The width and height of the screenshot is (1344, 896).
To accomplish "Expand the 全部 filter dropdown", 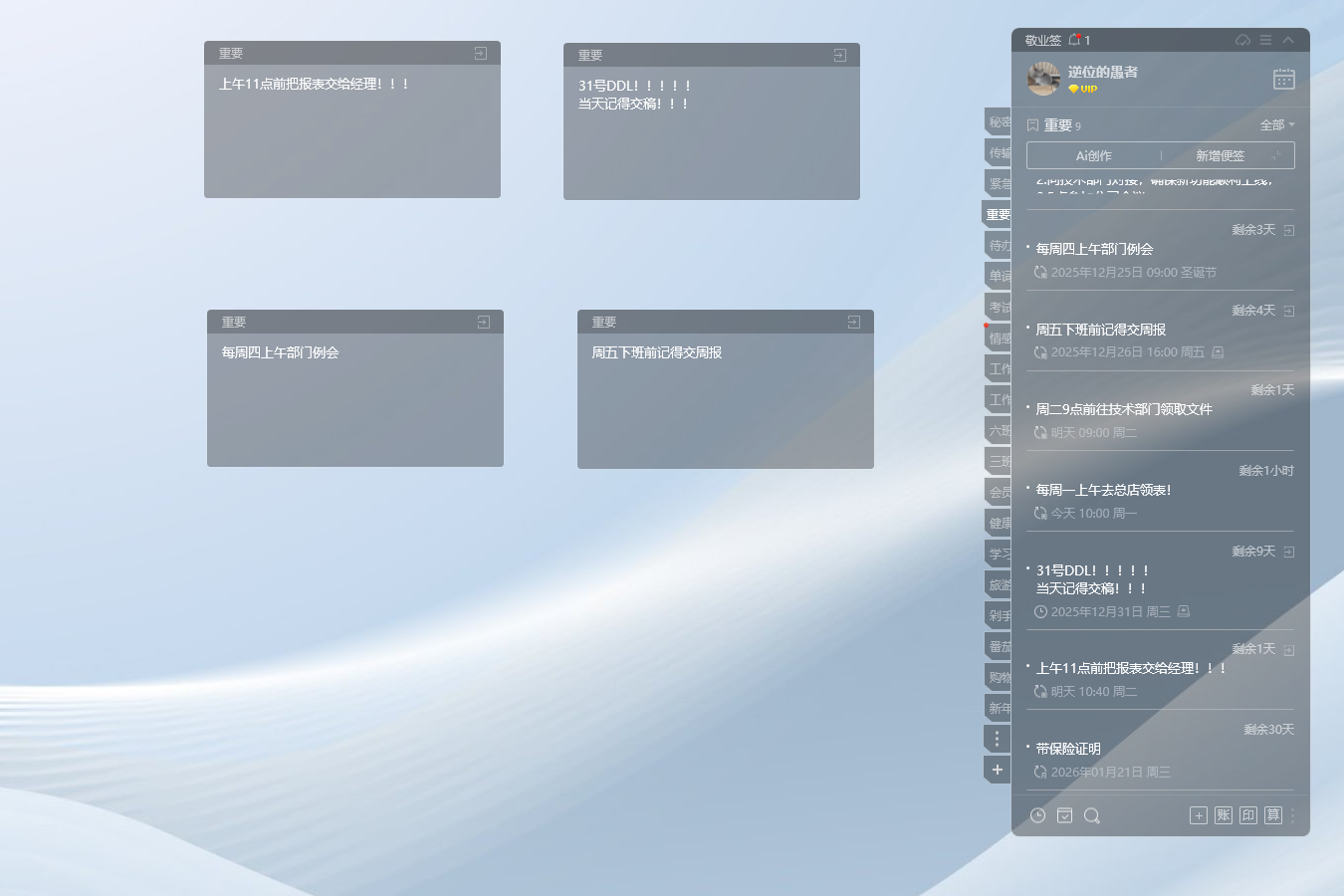I will 1277,125.
